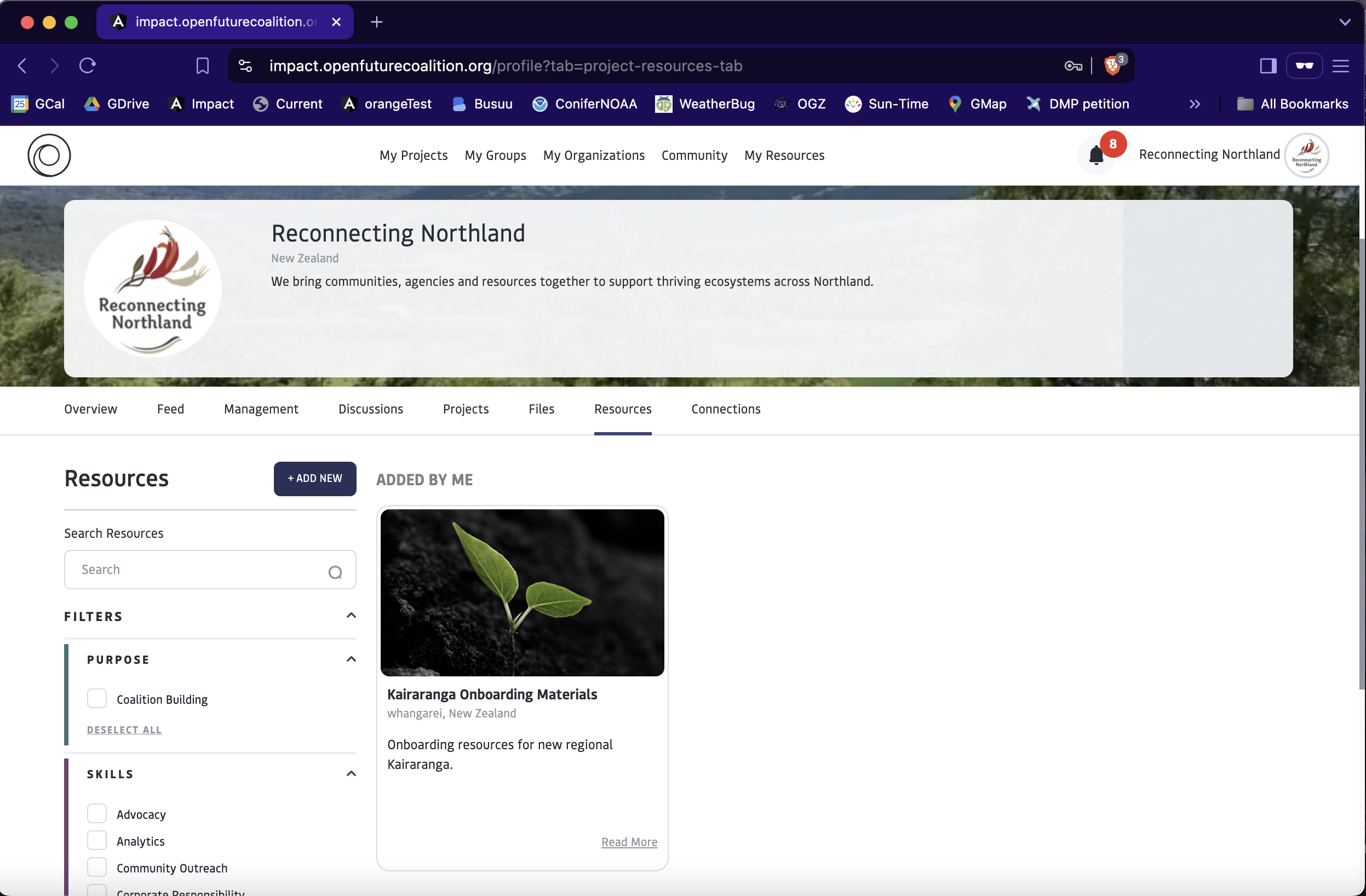The image size is (1366, 896).
Task: Collapse the Skills filter group
Action: 351,774
